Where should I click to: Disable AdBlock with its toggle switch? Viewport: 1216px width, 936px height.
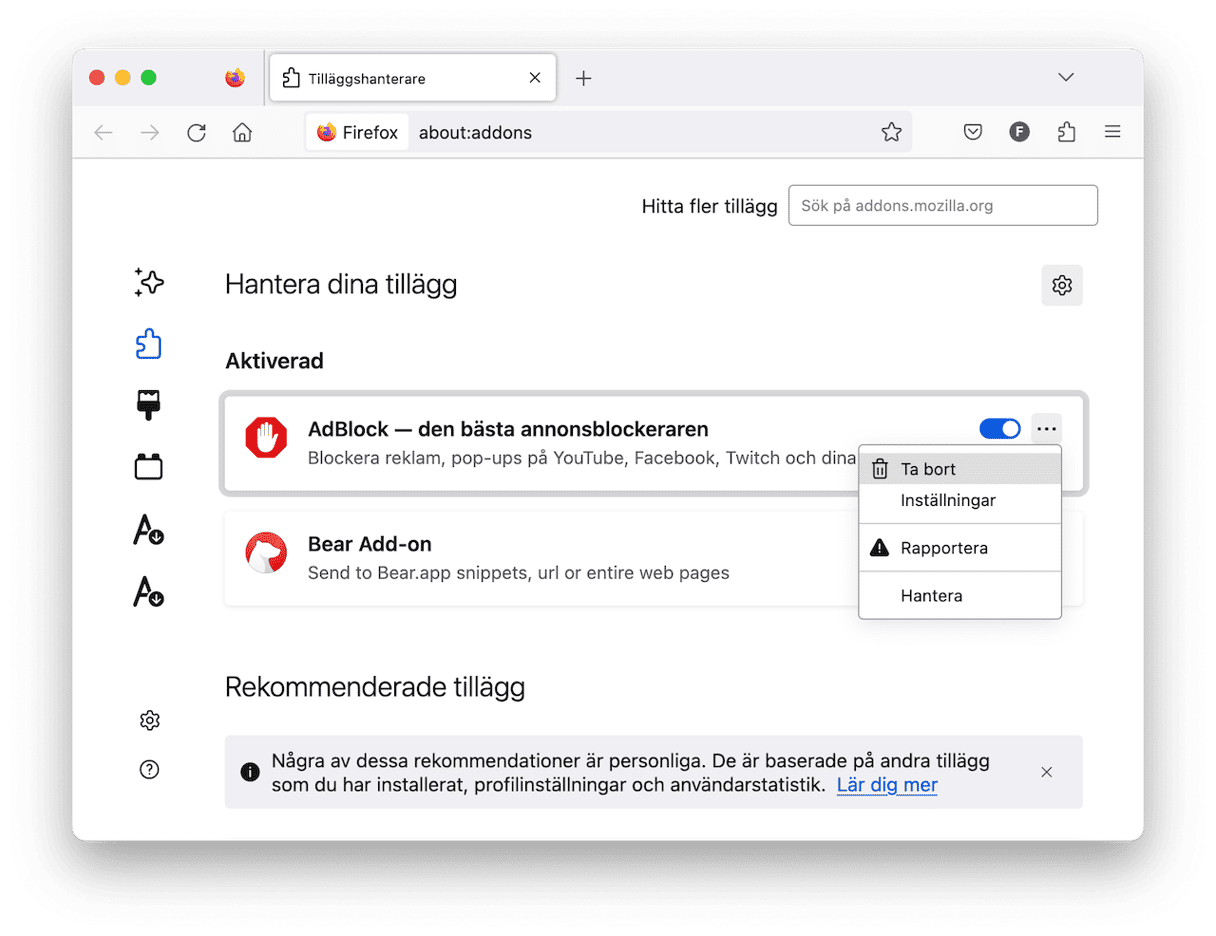pyautogui.click(x=999, y=429)
